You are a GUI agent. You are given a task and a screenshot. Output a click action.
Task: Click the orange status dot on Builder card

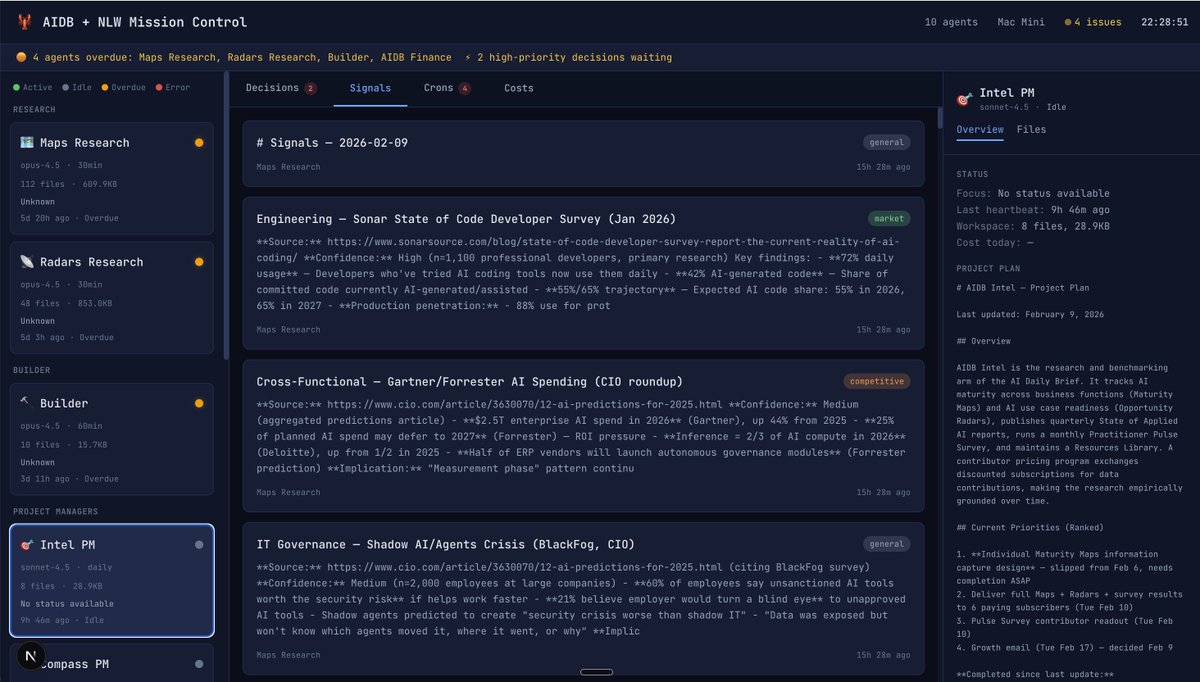(x=199, y=403)
